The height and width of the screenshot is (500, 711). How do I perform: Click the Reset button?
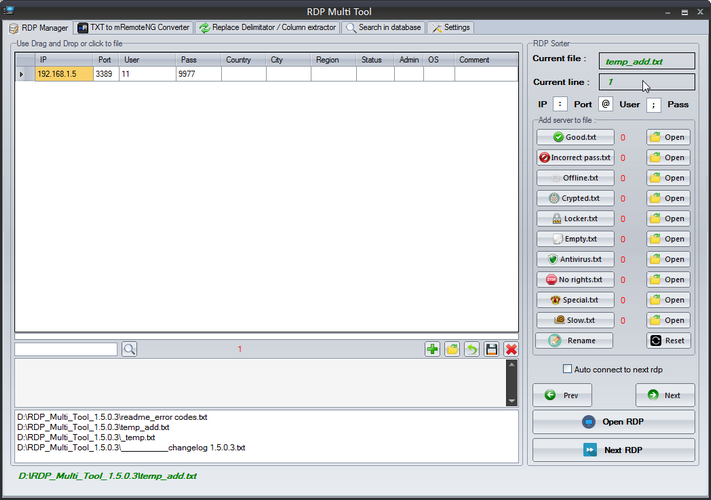click(668, 340)
